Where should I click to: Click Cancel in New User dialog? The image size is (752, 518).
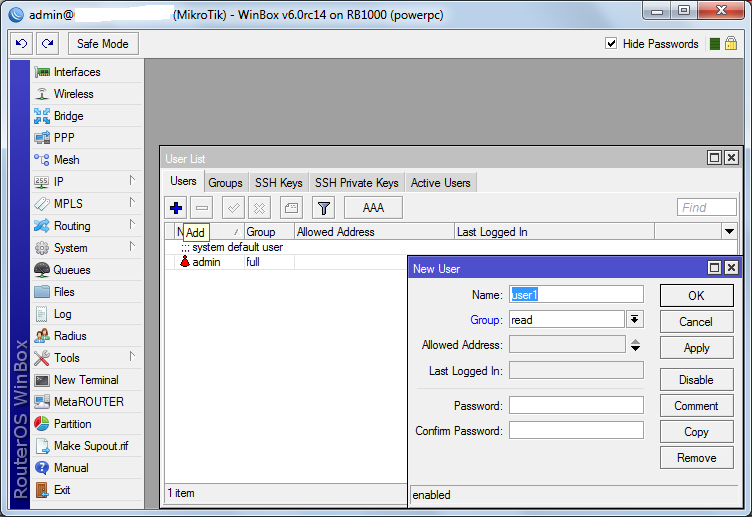tap(696, 322)
